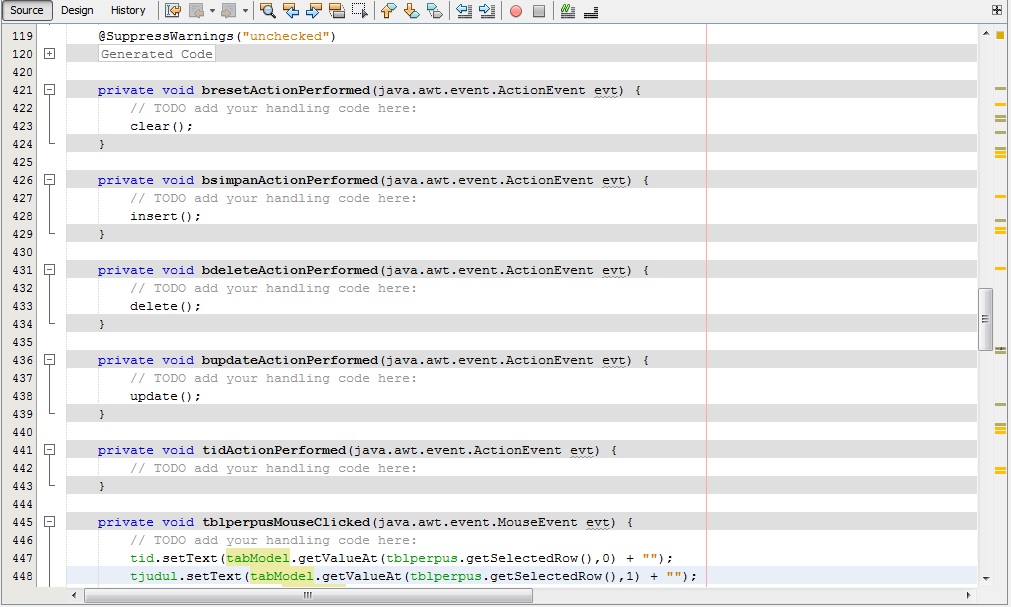Open the Forward navigation dropdown arrow
This screenshot has width=1011, height=607.
[243, 11]
